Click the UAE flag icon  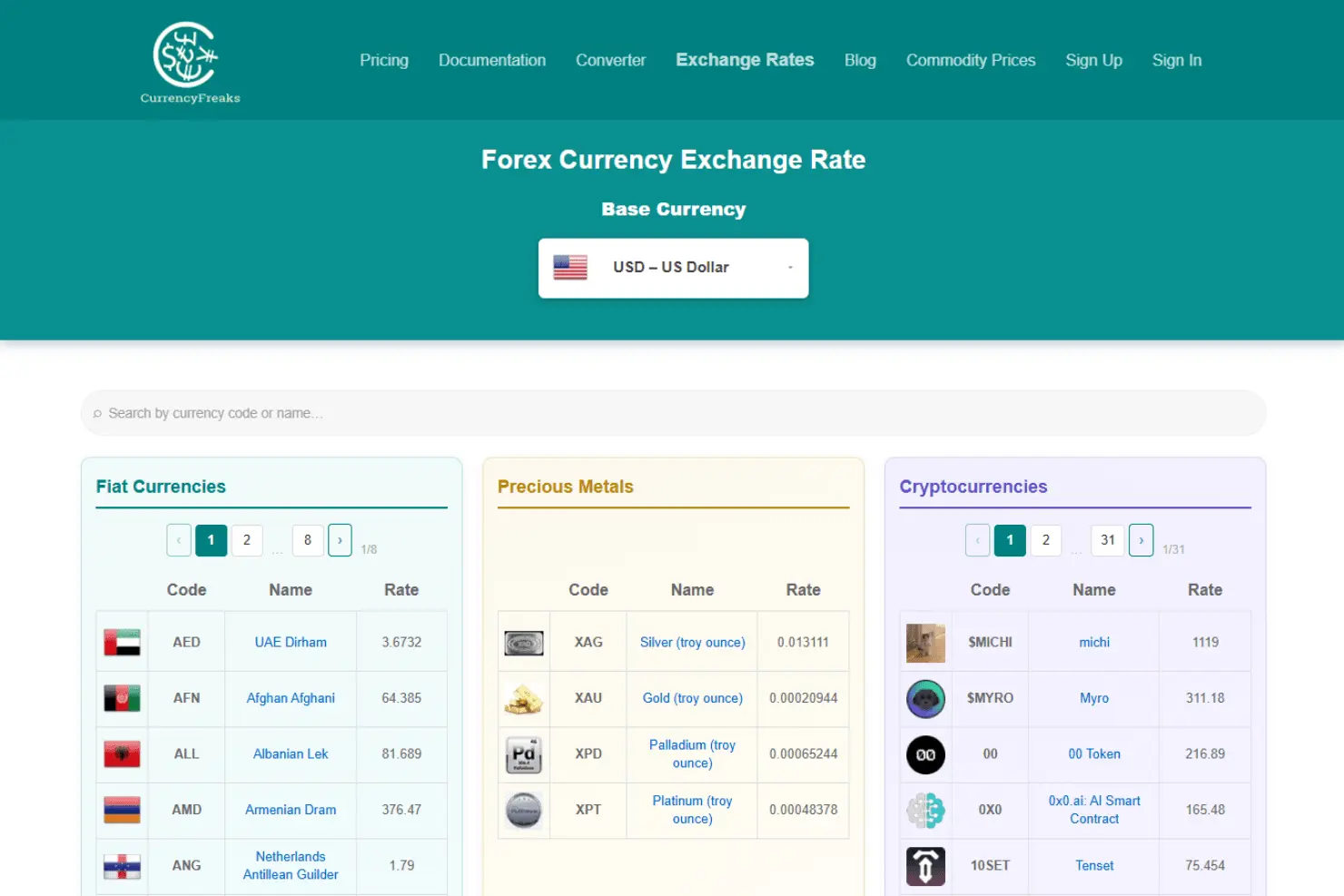(x=122, y=642)
